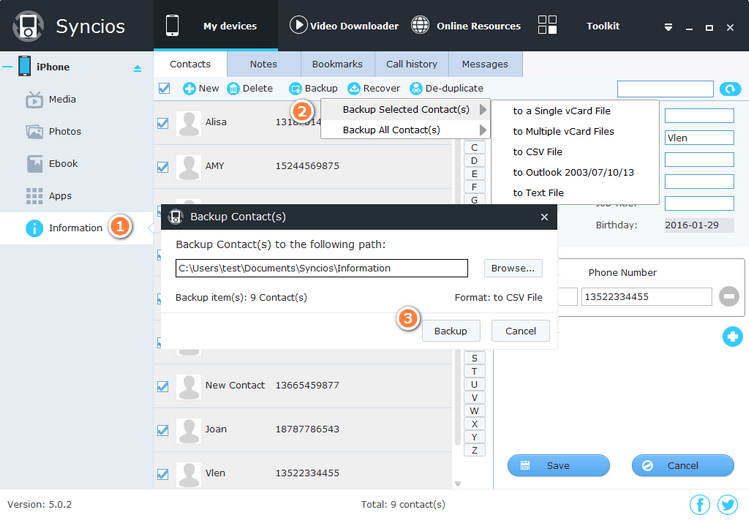
Task: Close the Backup Contact(s) dialog
Action: 544,217
